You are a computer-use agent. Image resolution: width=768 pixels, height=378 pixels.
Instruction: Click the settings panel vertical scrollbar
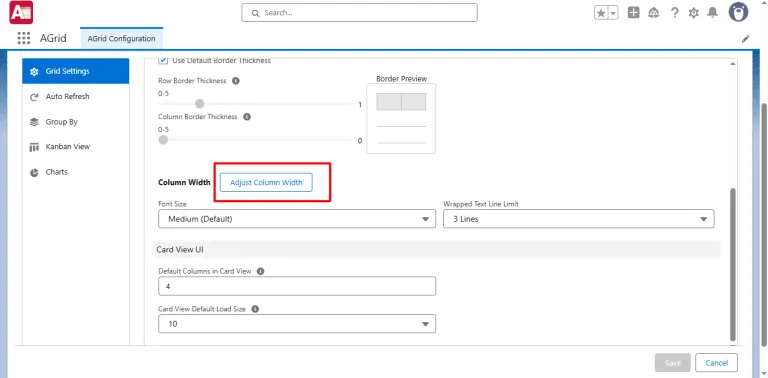(733, 264)
